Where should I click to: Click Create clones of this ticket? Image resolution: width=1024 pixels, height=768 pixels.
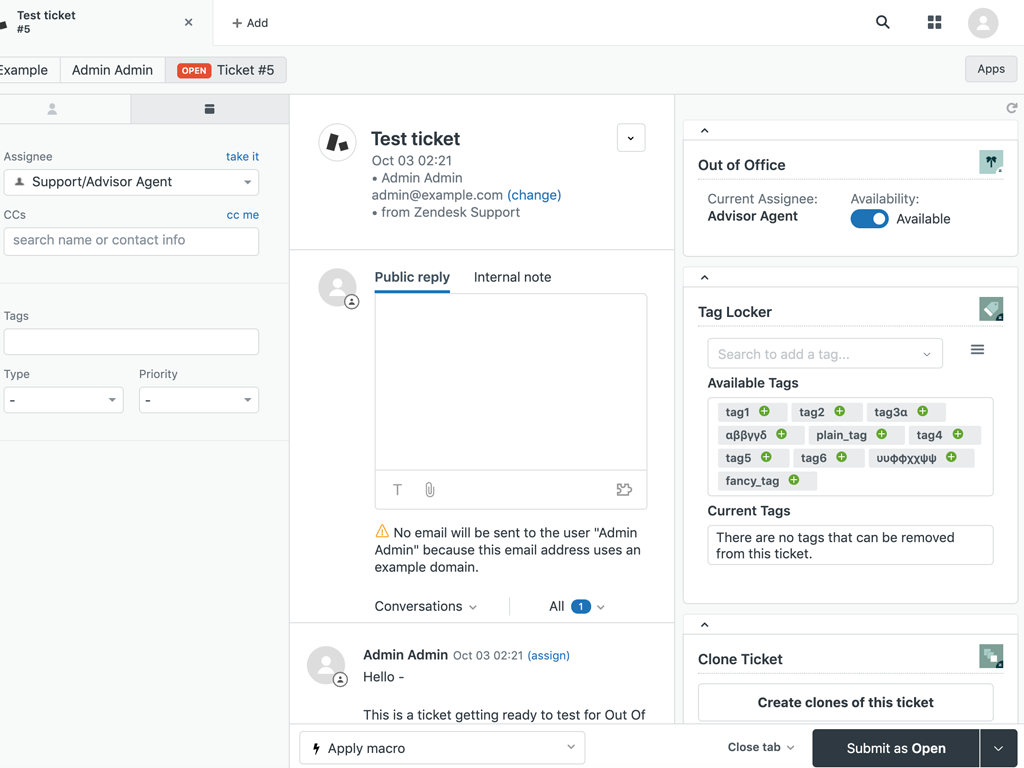(x=845, y=702)
